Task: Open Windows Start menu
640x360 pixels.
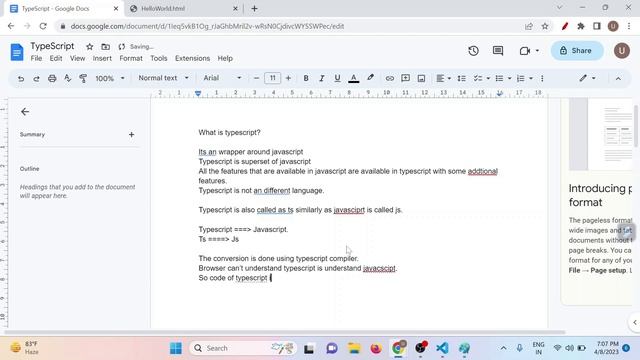Action: (176, 348)
